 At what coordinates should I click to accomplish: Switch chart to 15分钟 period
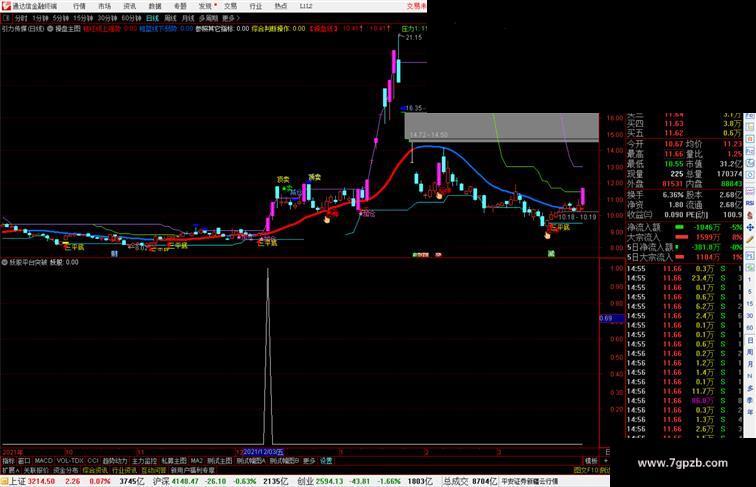(x=83, y=18)
